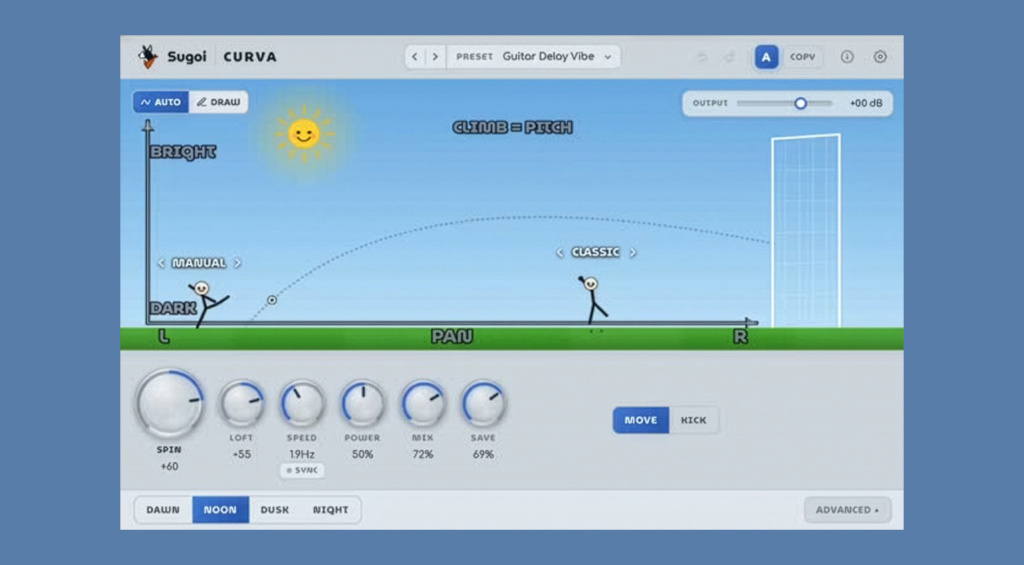Click the 19Hz SPEED value

coord(302,454)
